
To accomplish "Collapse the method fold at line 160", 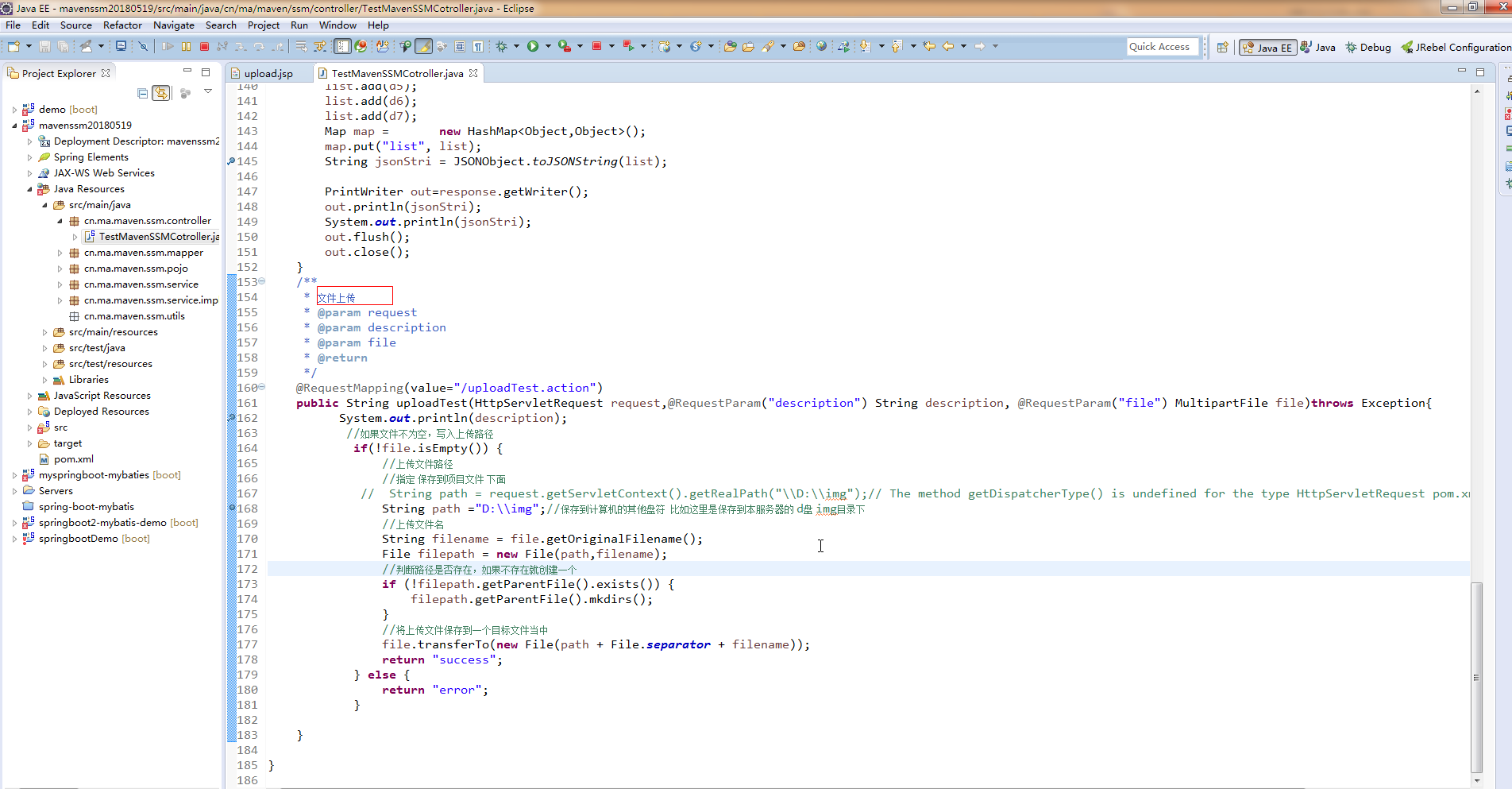I will coord(262,387).
